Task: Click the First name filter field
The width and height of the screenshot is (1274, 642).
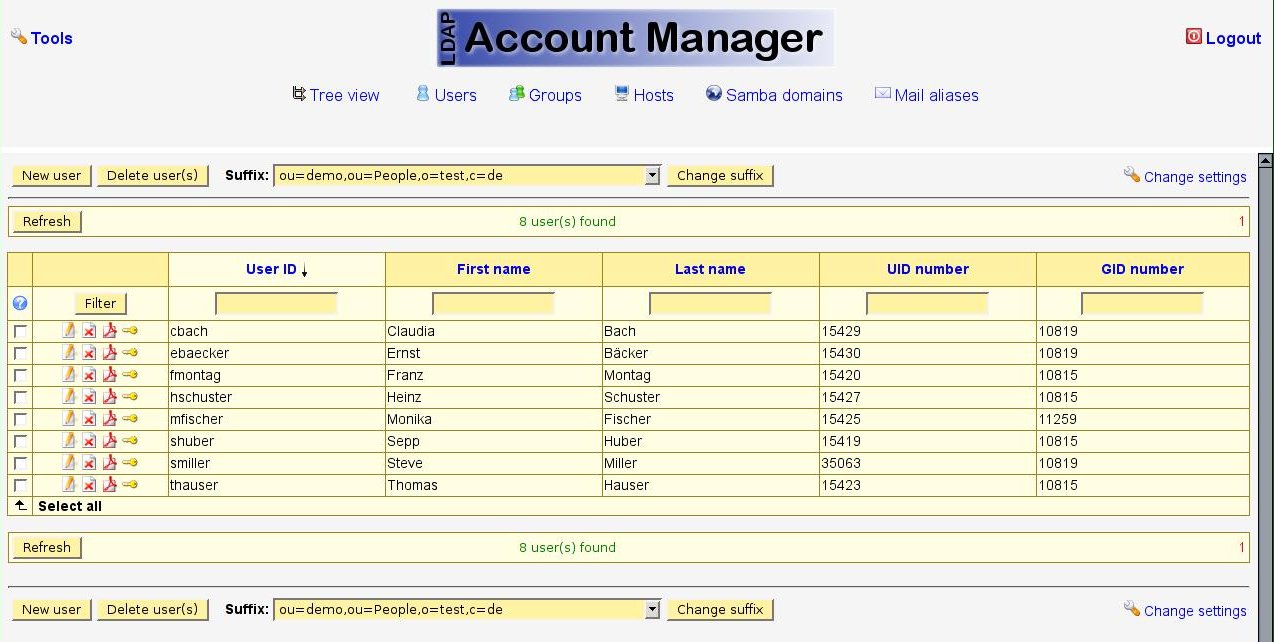Action: point(493,304)
